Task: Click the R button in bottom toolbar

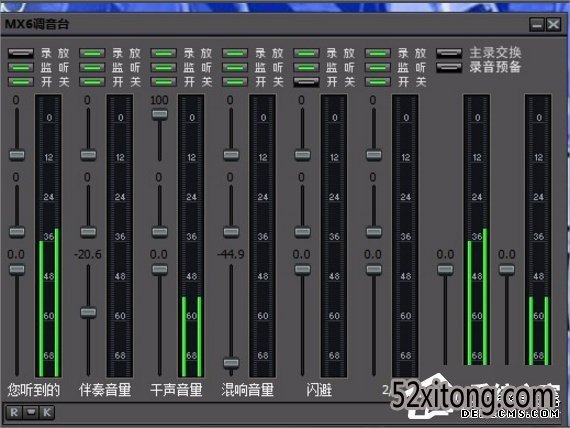Action: pos(14,412)
